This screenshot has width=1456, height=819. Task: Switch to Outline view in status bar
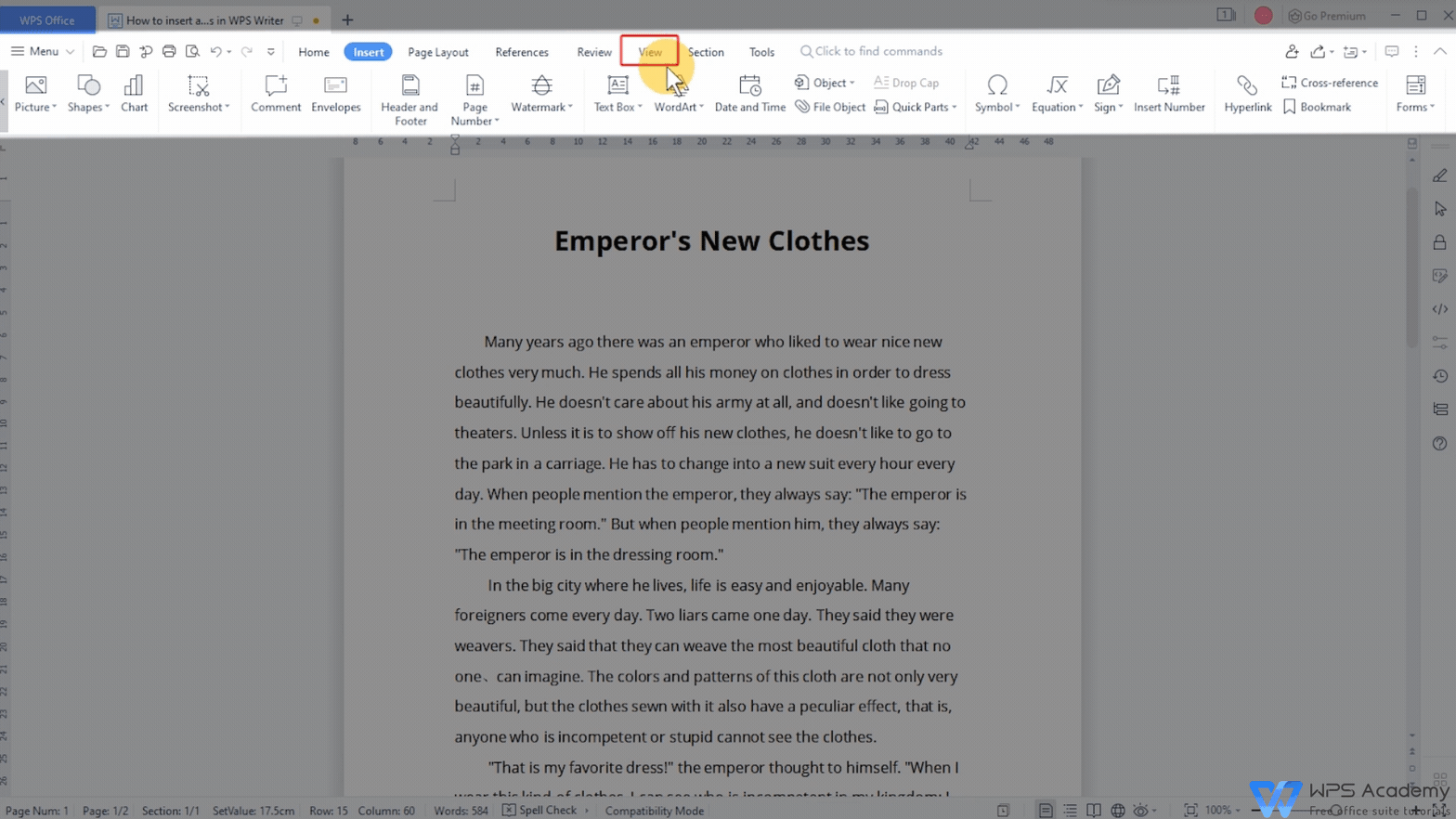(x=1070, y=811)
